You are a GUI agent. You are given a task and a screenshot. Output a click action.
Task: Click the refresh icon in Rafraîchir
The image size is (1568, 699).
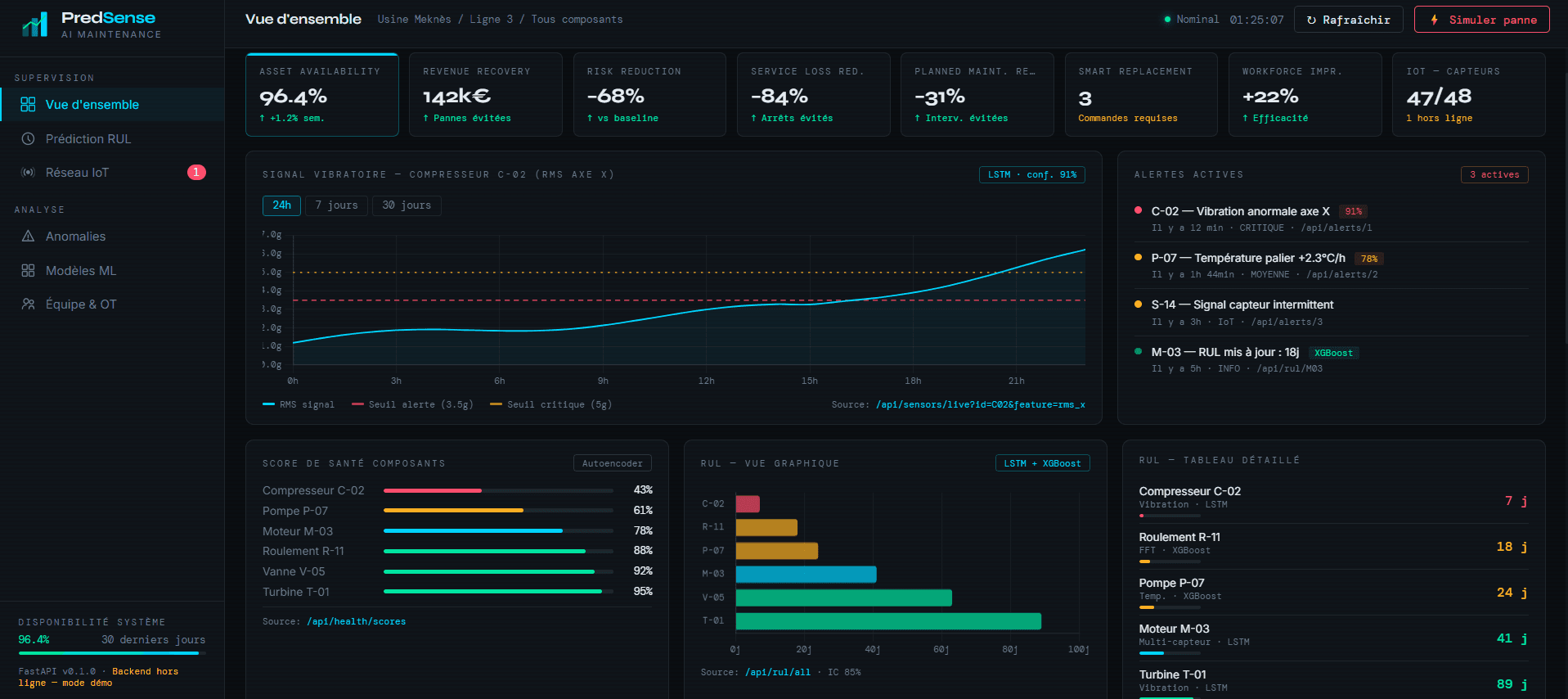tap(1312, 20)
